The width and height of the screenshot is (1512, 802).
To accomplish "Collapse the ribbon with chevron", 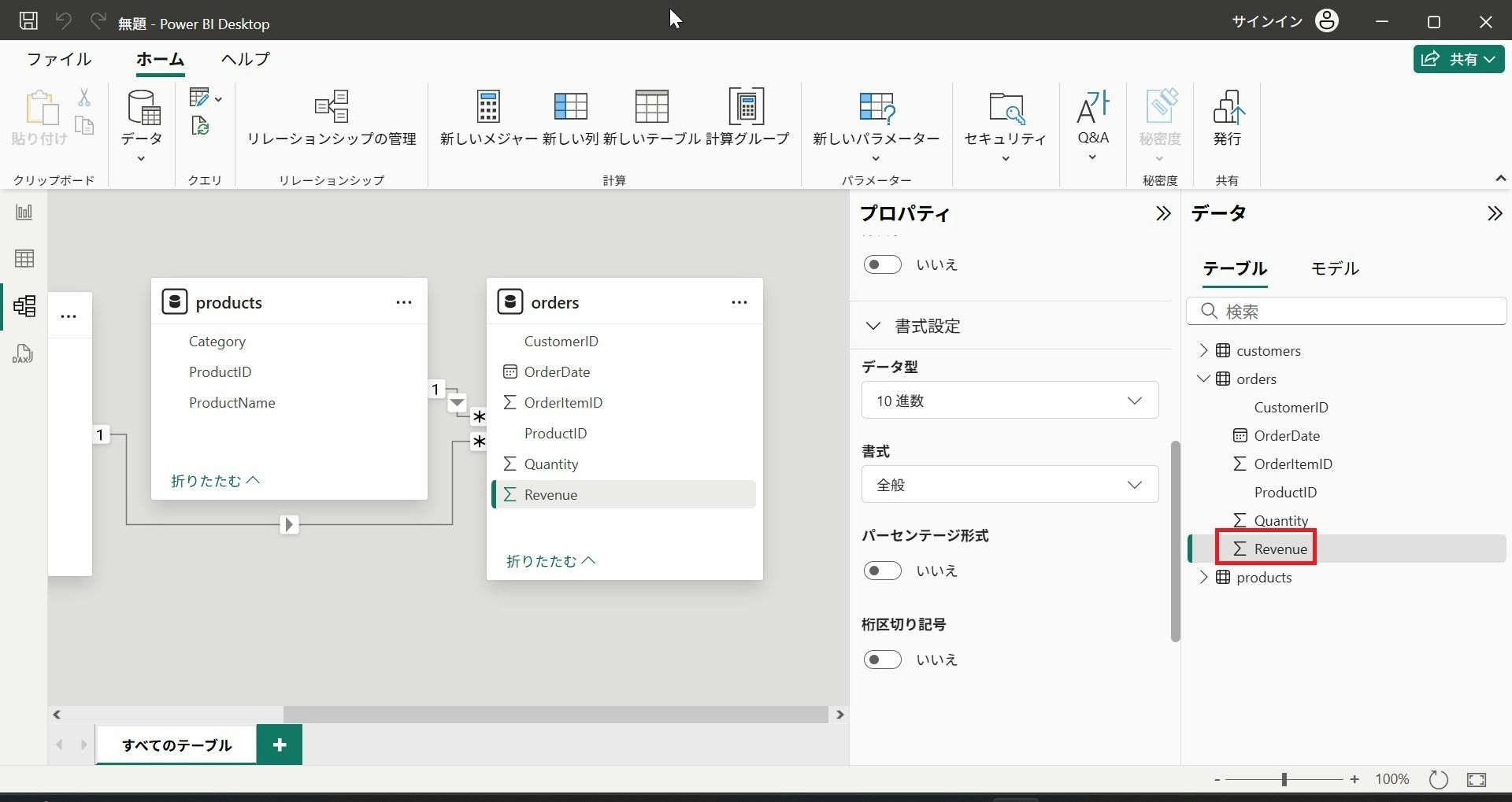I will 1500,179.
